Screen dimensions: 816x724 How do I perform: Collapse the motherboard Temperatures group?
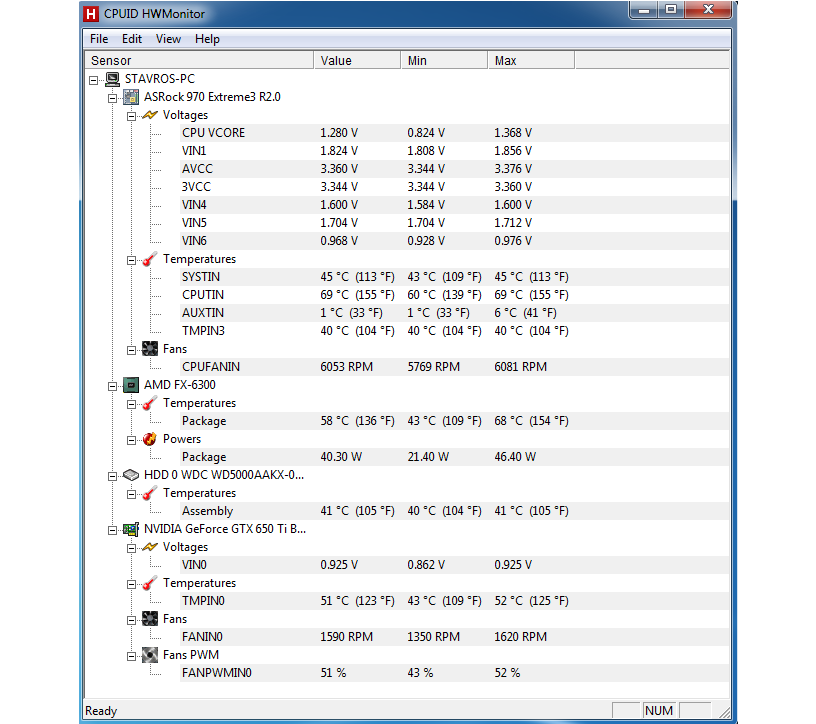(132, 260)
